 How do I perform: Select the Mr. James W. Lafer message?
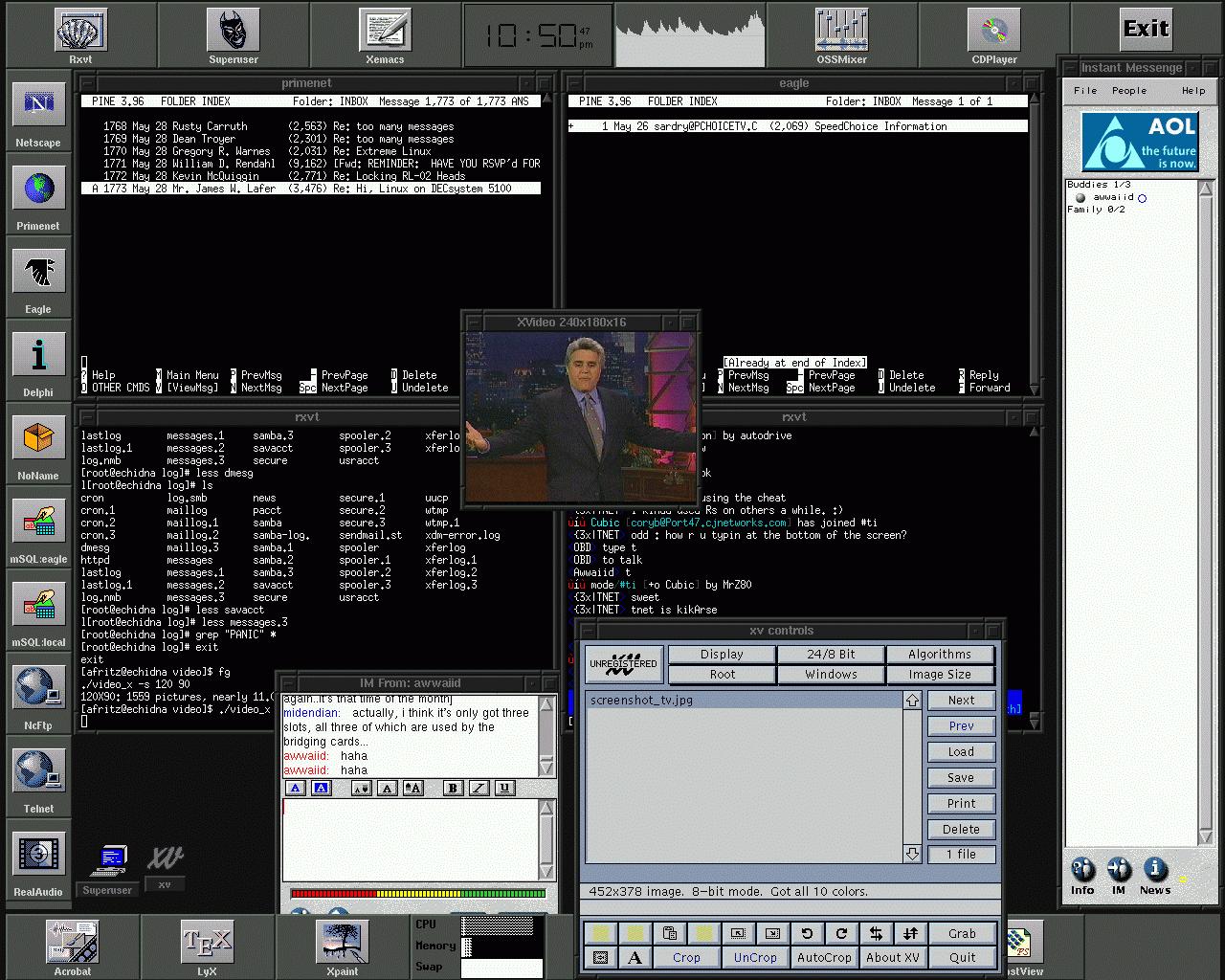point(311,189)
